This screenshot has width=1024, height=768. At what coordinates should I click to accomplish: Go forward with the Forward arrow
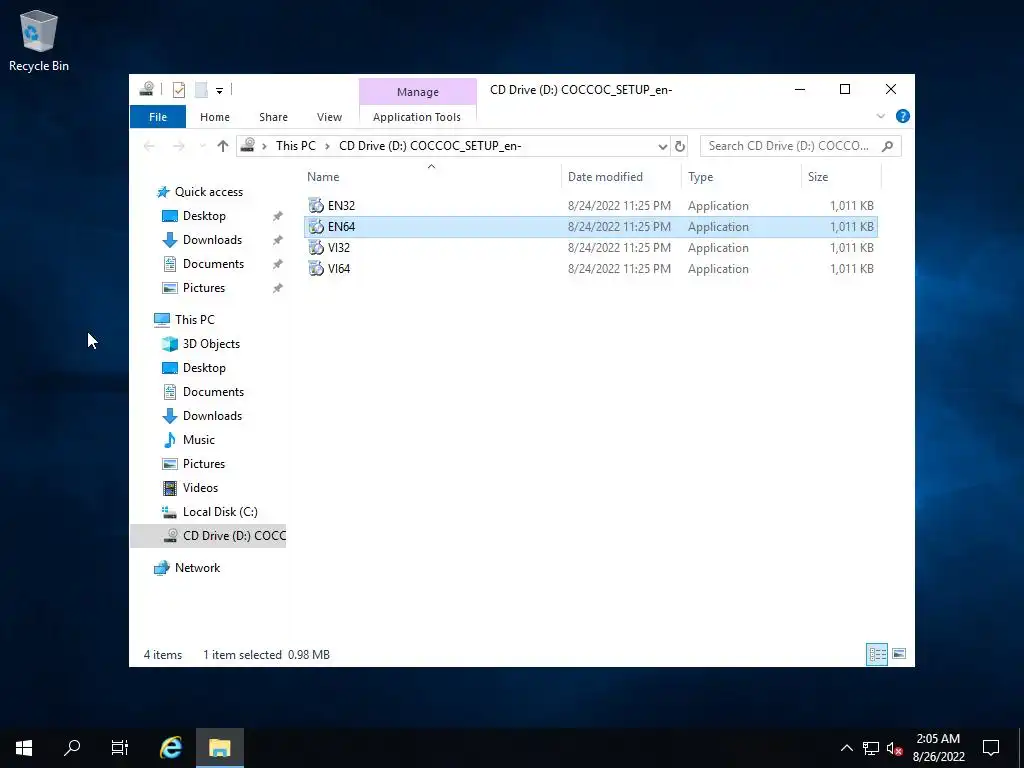(x=178, y=146)
